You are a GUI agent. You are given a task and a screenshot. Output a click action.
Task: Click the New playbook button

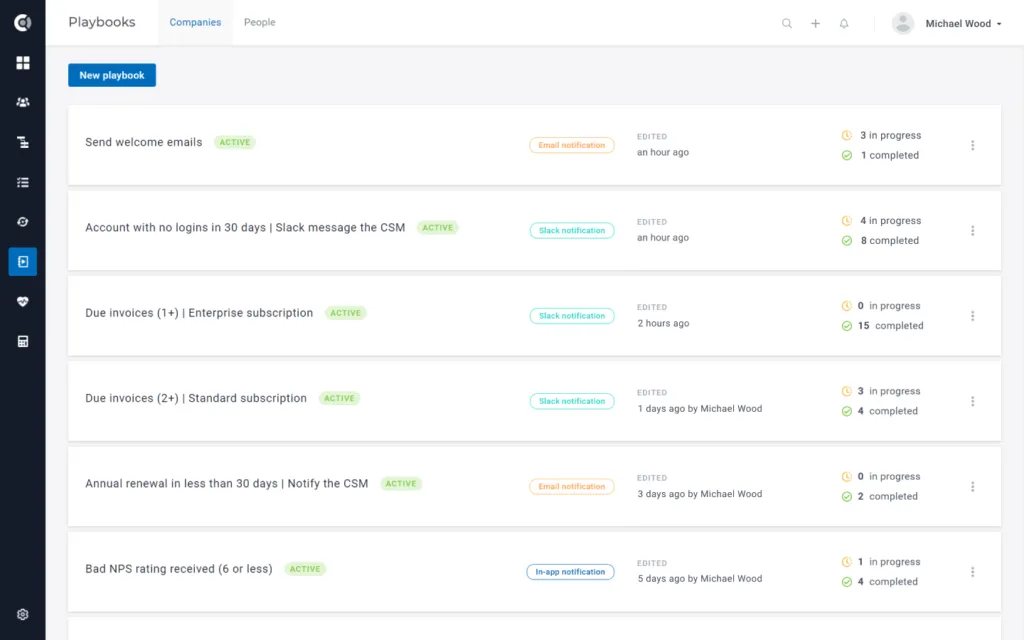point(112,75)
